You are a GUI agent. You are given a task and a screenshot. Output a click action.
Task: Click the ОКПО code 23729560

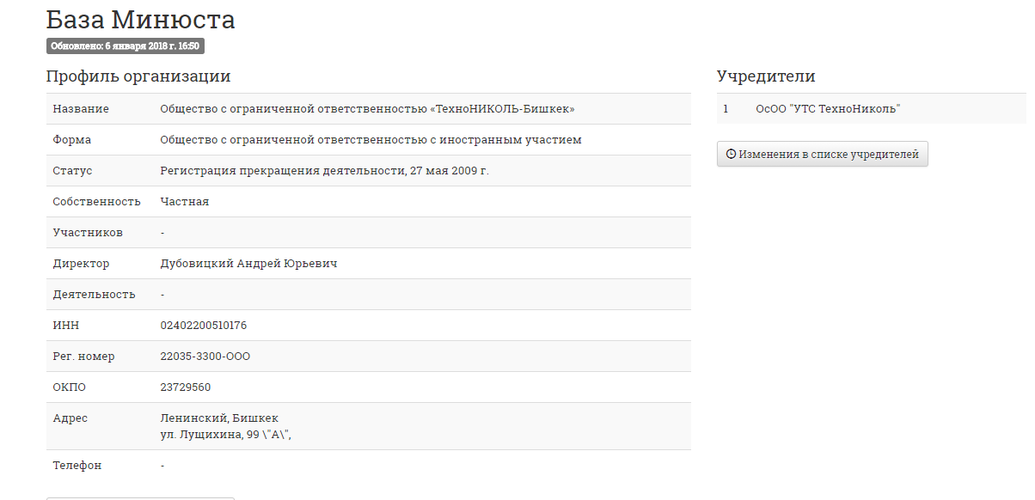point(185,388)
